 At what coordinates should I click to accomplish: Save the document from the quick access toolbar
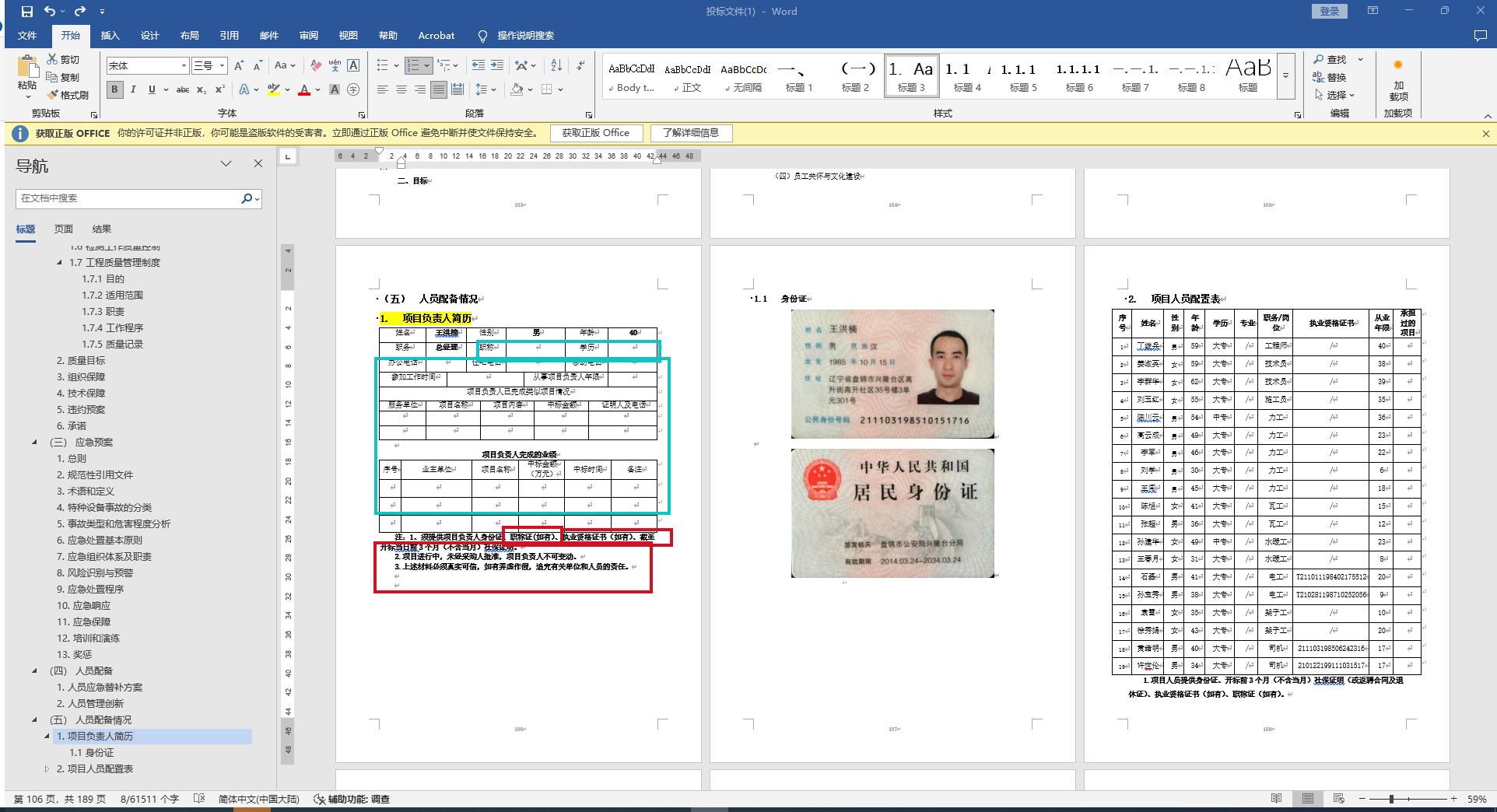point(27,12)
